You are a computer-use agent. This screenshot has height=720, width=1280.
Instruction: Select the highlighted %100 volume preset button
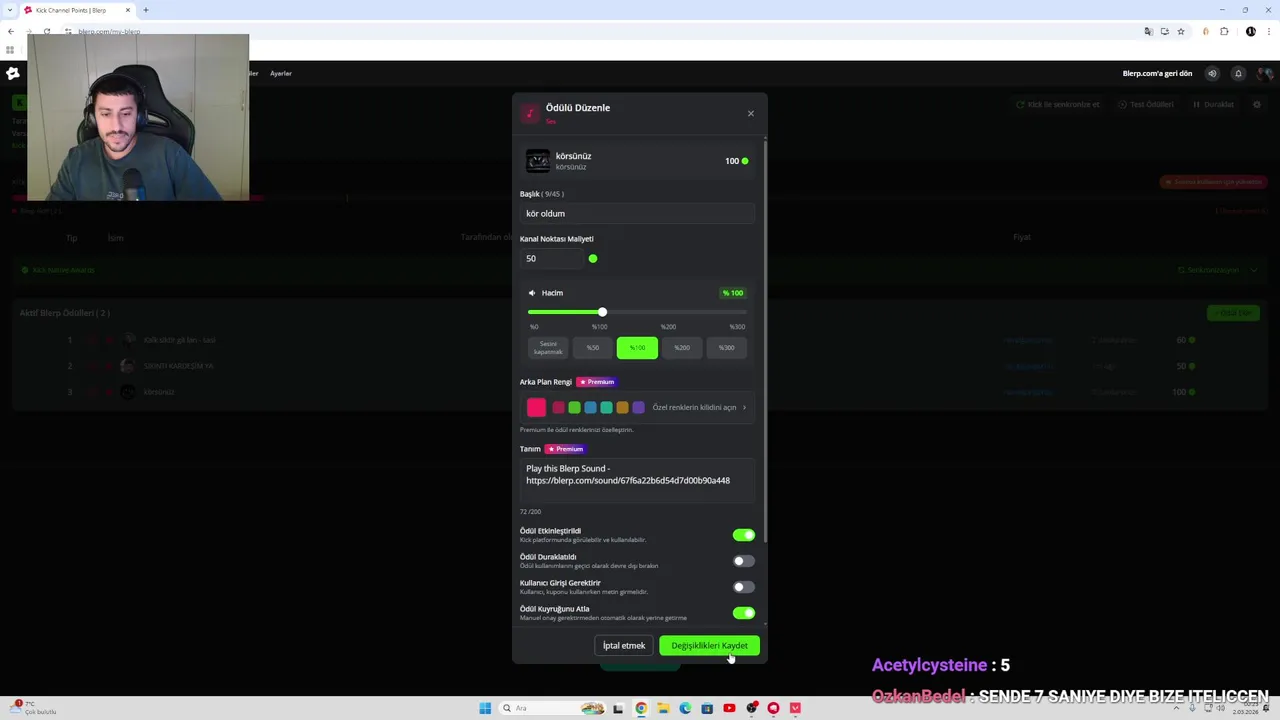coord(637,348)
